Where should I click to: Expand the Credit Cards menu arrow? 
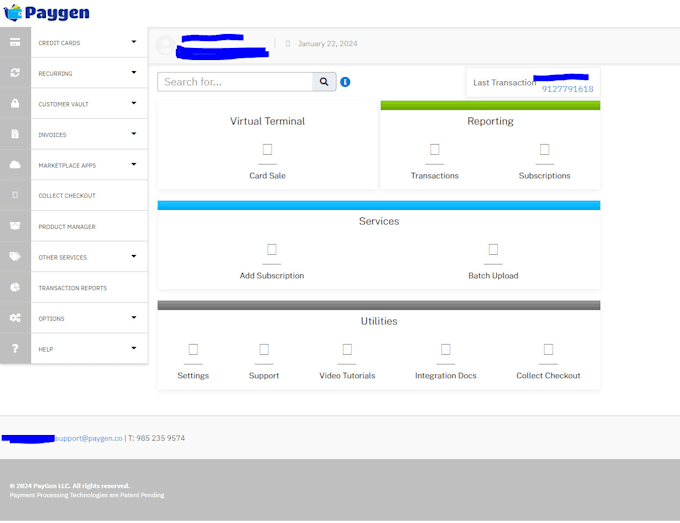coord(134,42)
